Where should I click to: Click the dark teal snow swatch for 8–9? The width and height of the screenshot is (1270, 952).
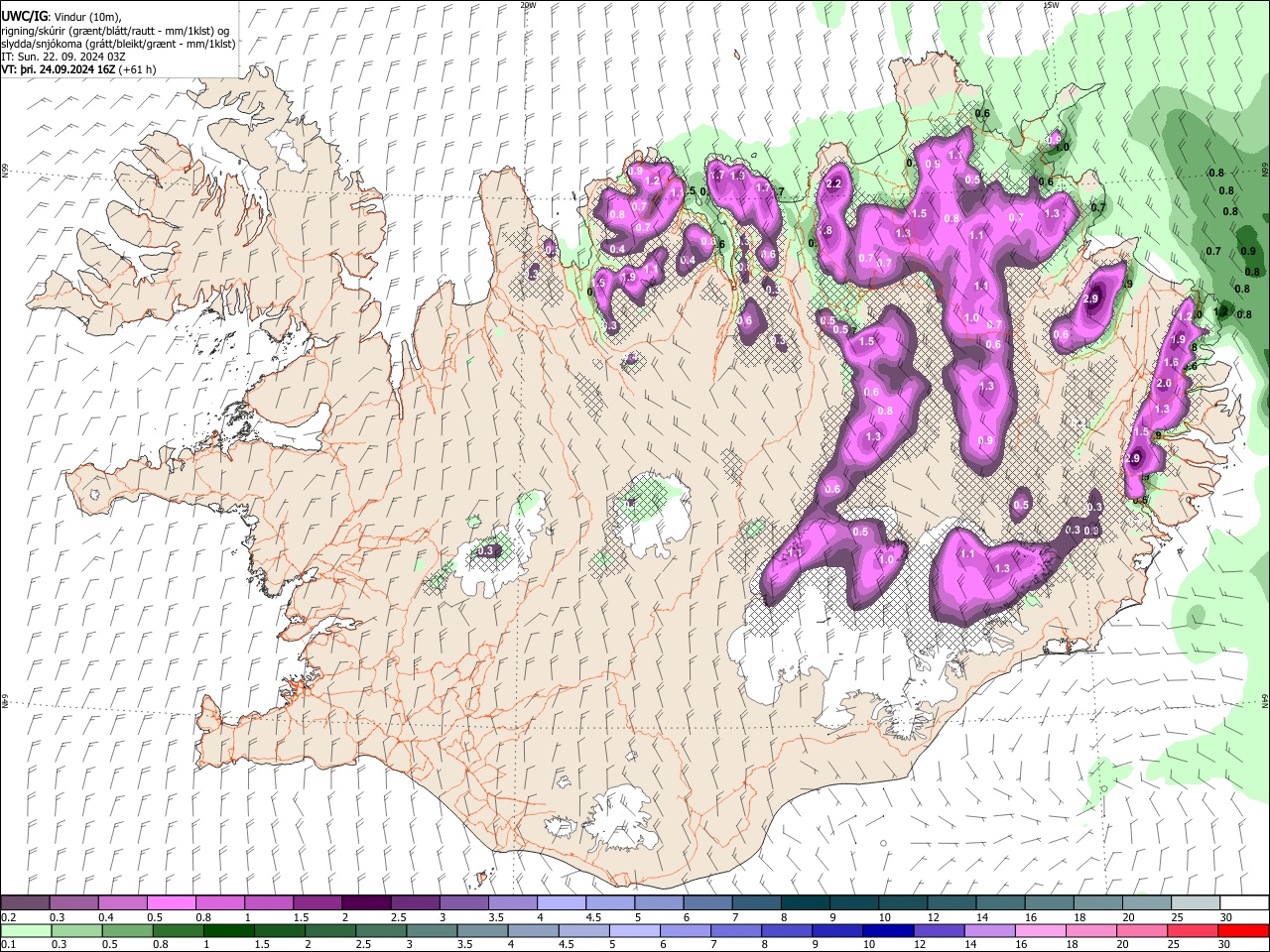tap(806, 903)
